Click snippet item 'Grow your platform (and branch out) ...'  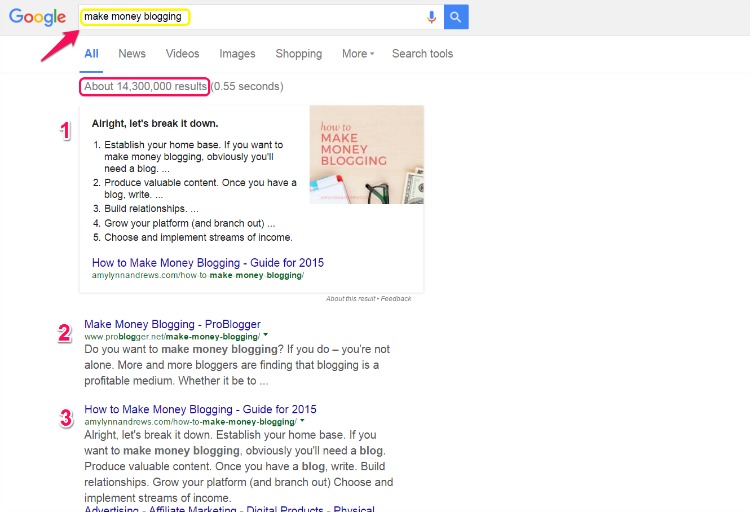point(189,223)
